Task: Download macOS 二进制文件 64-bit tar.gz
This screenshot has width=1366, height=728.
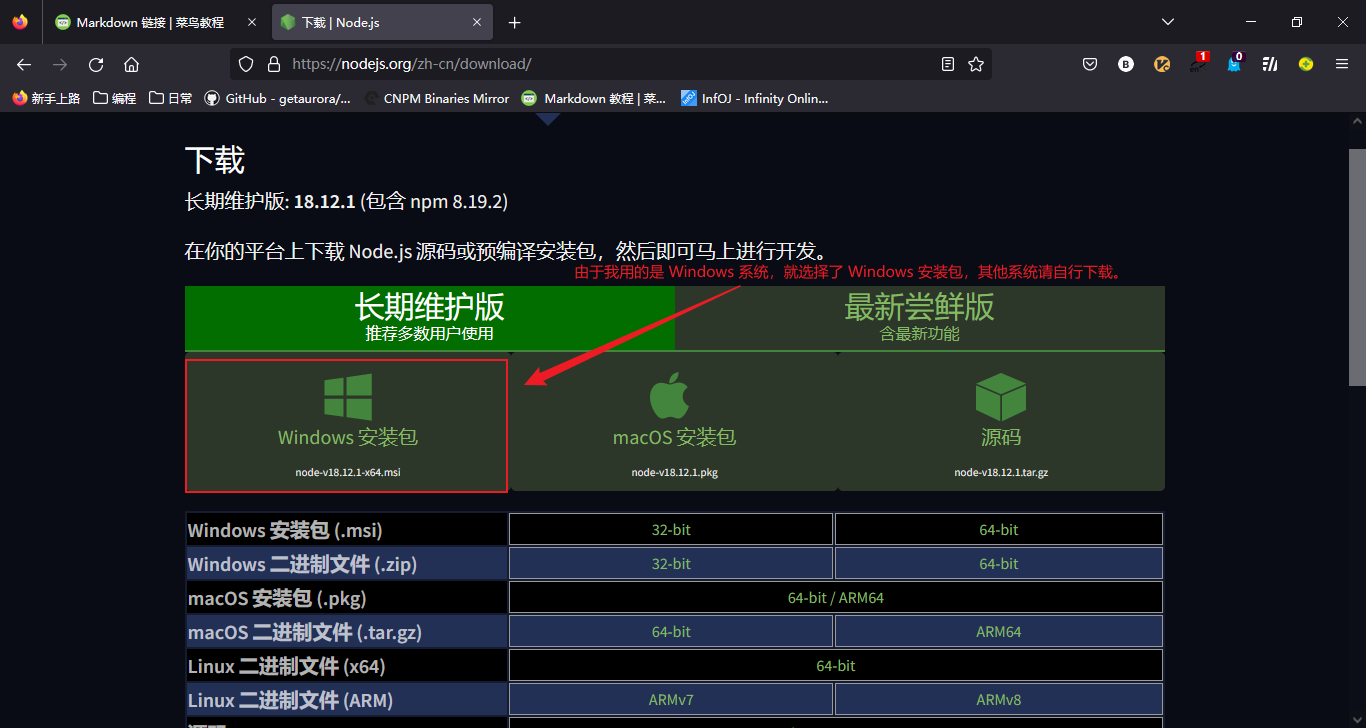Action: (x=671, y=632)
